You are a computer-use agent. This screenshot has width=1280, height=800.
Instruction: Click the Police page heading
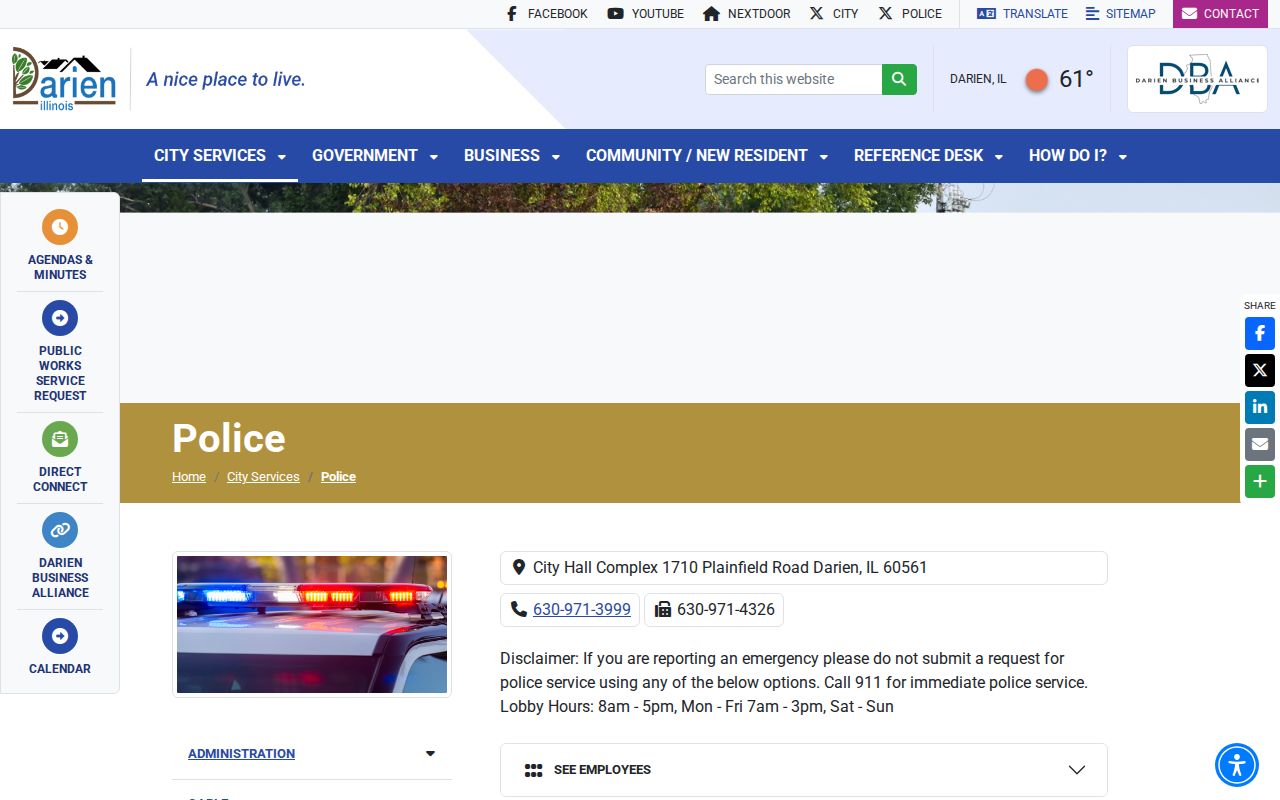(229, 438)
